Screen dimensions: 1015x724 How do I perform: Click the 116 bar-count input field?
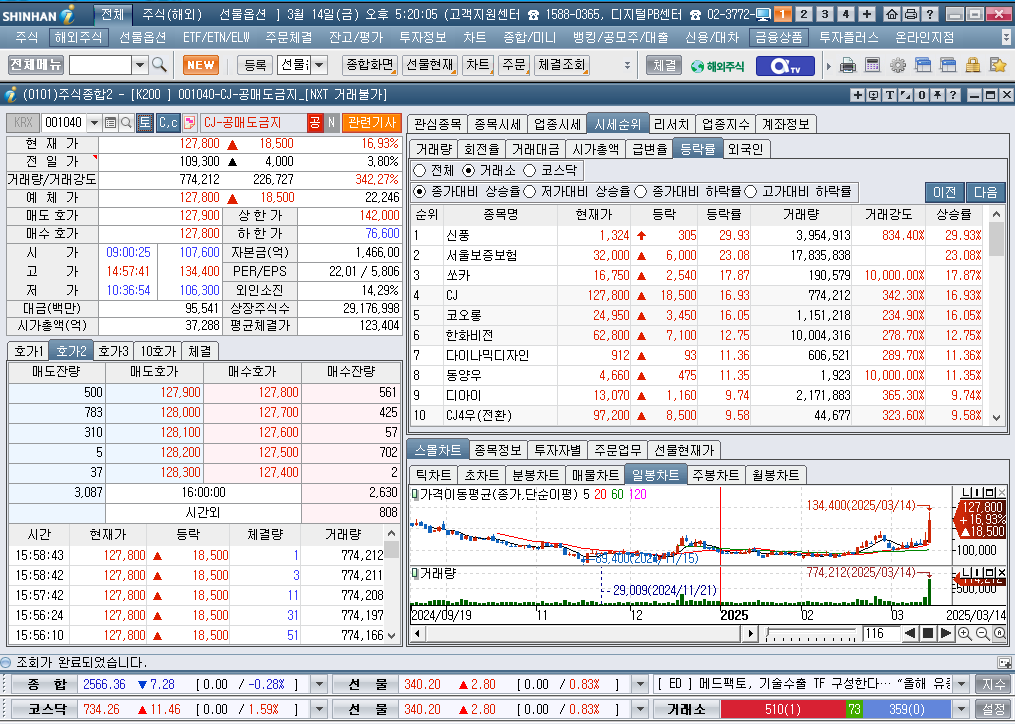(x=880, y=633)
